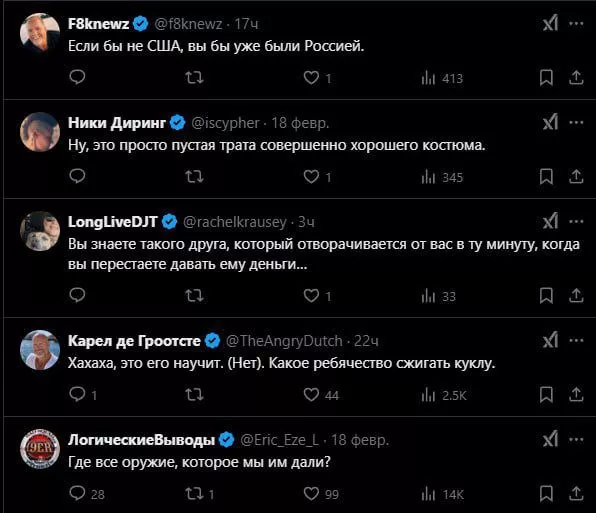Retweet the Ники Диринг post
The width and height of the screenshot is (596, 513).
click(194, 177)
